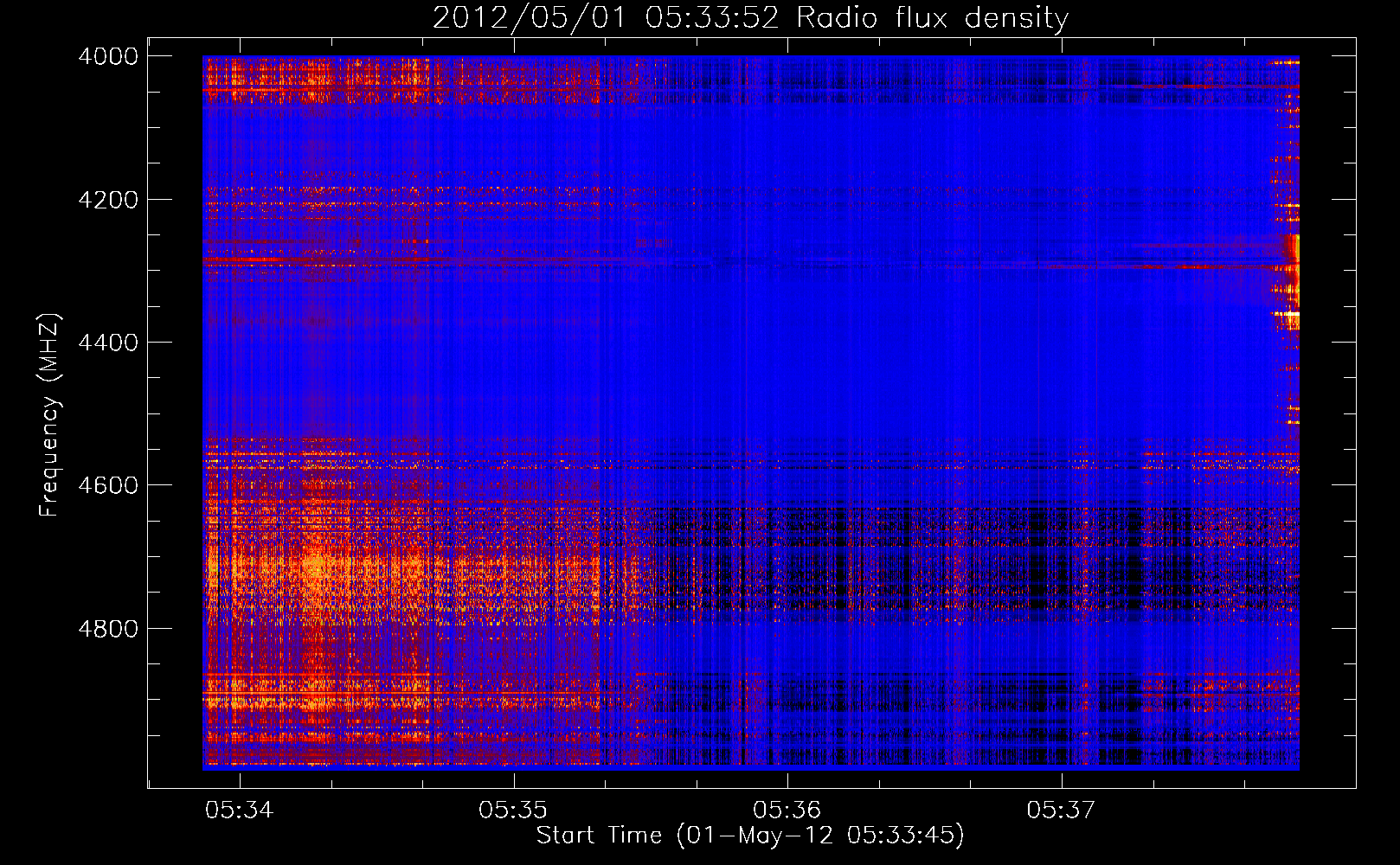Click the 05:34 time axis label

pos(240,810)
